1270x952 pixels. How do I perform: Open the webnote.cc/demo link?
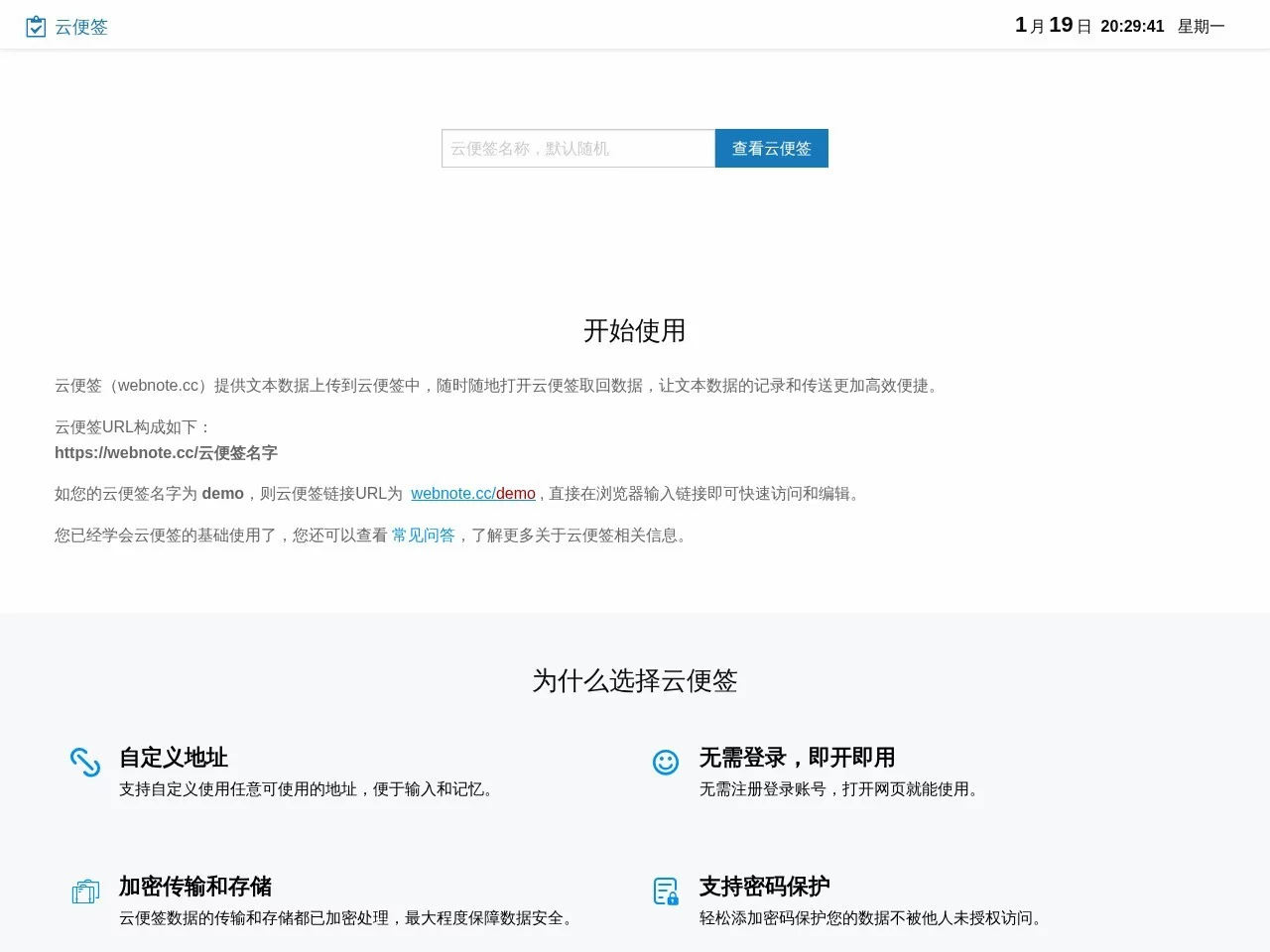[473, 493]
